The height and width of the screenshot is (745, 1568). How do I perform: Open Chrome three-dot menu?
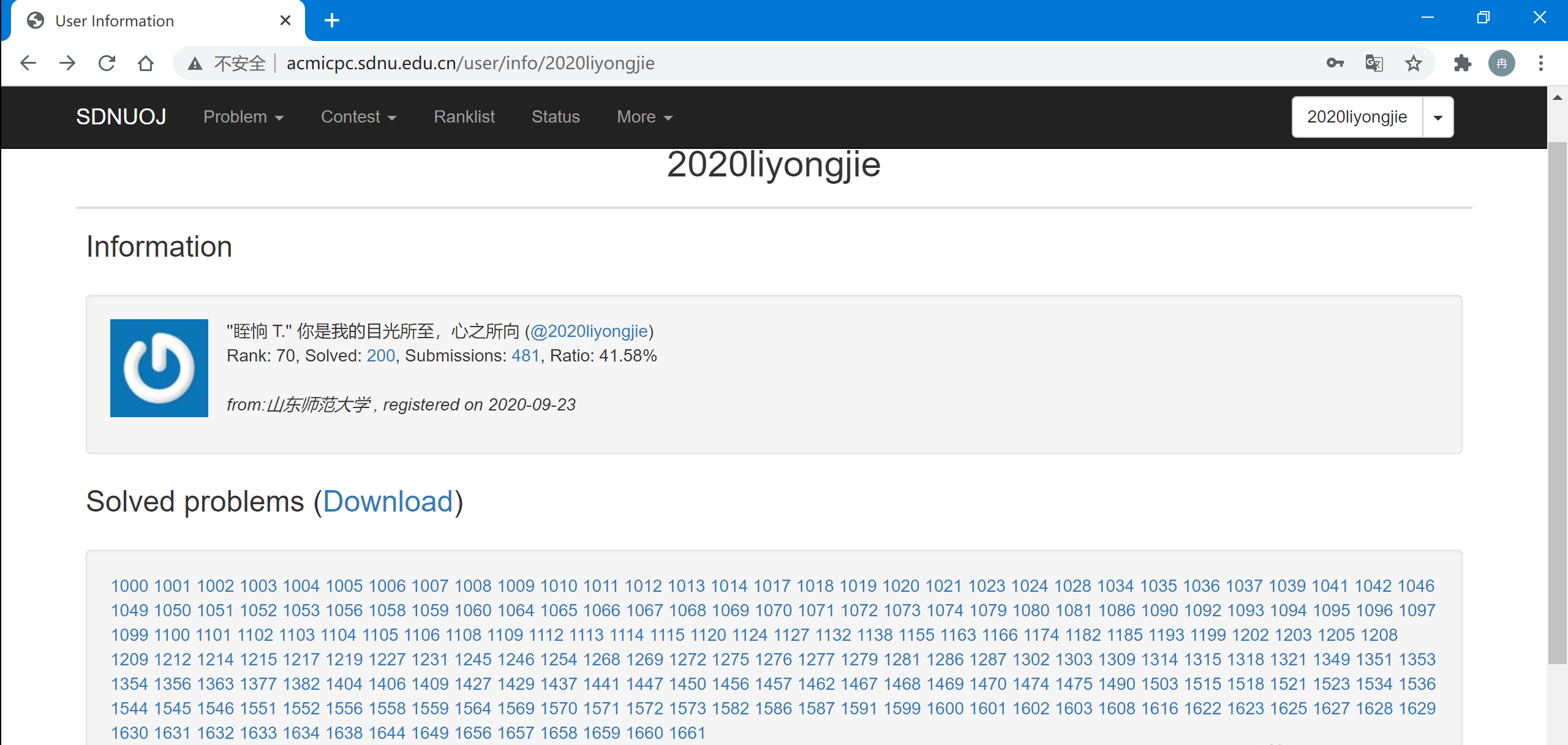pos(1541,63)
